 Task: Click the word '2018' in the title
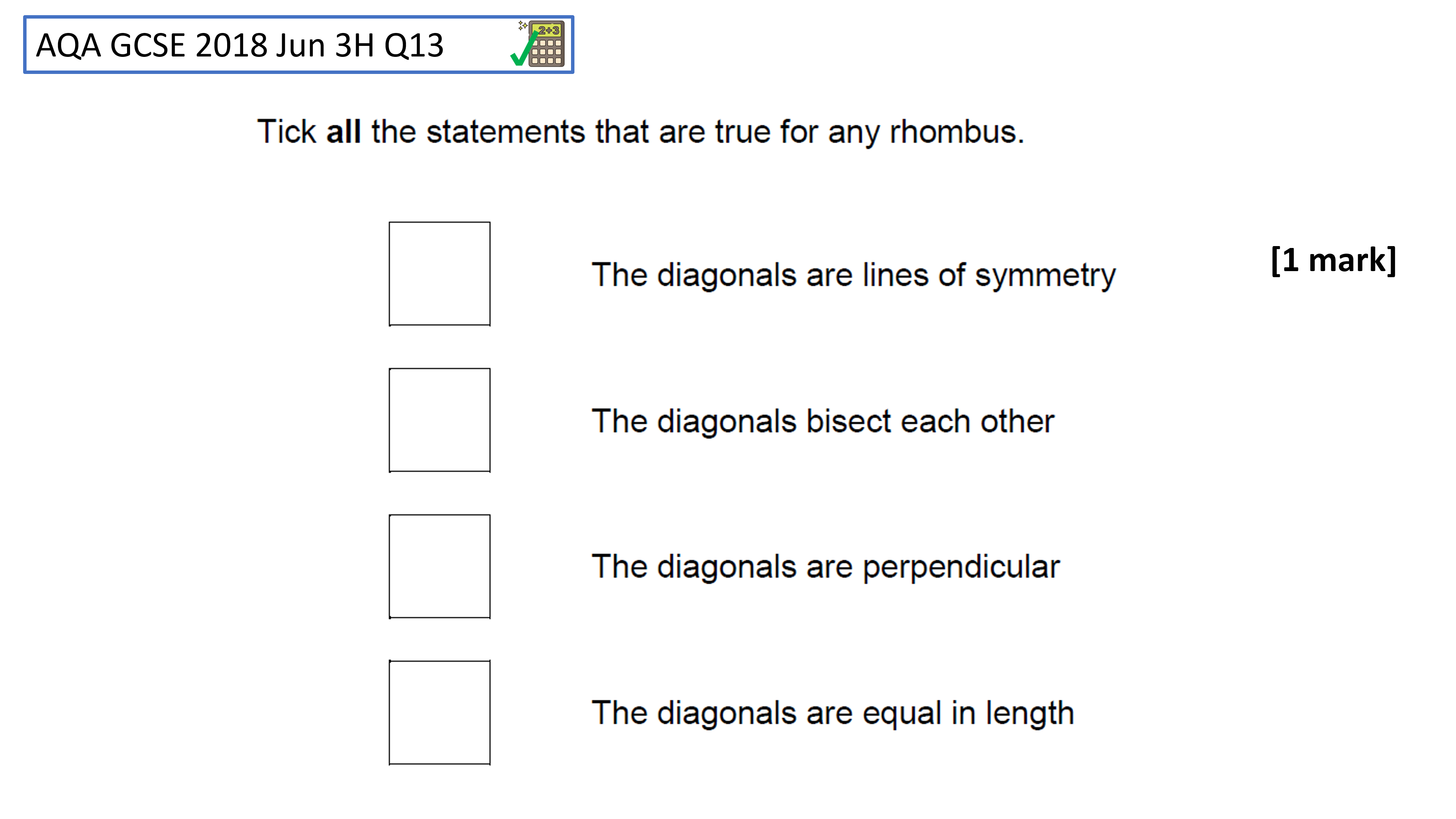[x=231, y=45]
